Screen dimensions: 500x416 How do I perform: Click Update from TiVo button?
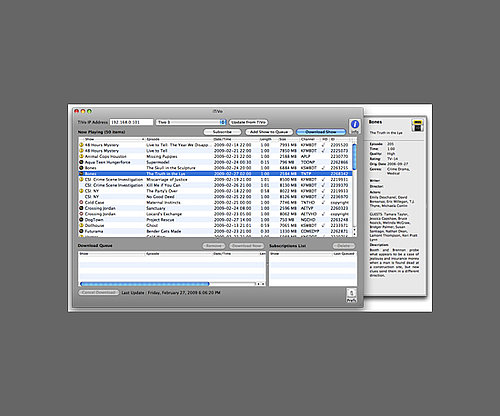(x=248, y=122)
